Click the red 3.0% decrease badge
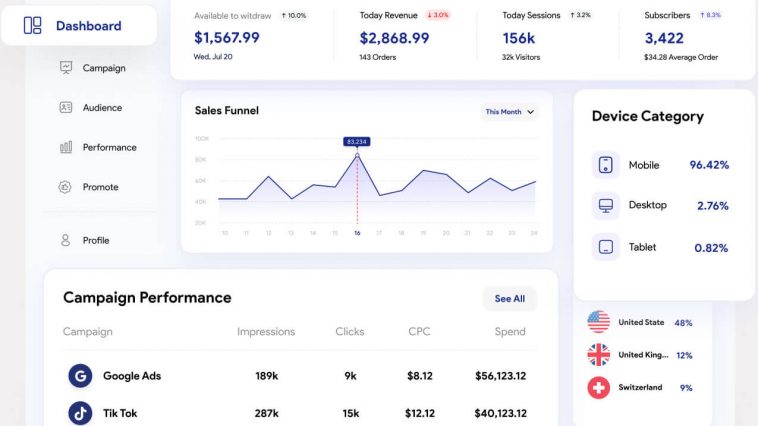 (438, 15)
